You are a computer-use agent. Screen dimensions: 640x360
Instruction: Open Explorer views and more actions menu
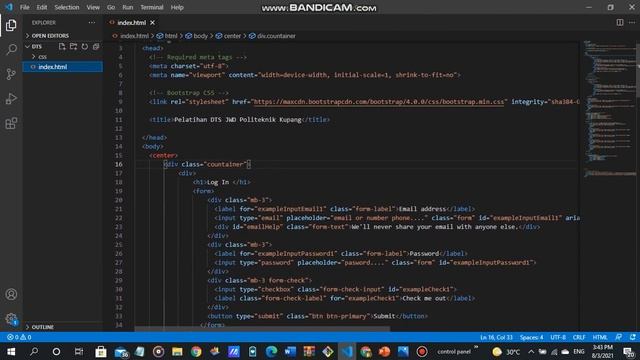click(x=92, y=23)
